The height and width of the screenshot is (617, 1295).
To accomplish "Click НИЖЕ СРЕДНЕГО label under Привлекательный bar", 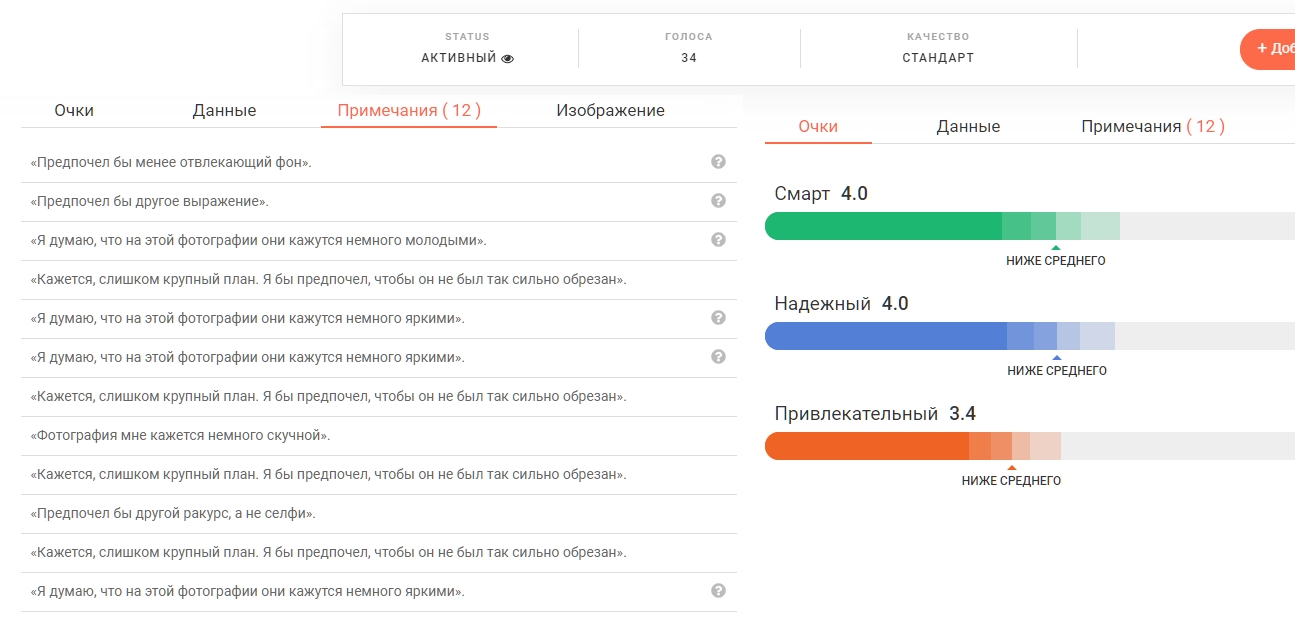I will (x=1011, y=481).
